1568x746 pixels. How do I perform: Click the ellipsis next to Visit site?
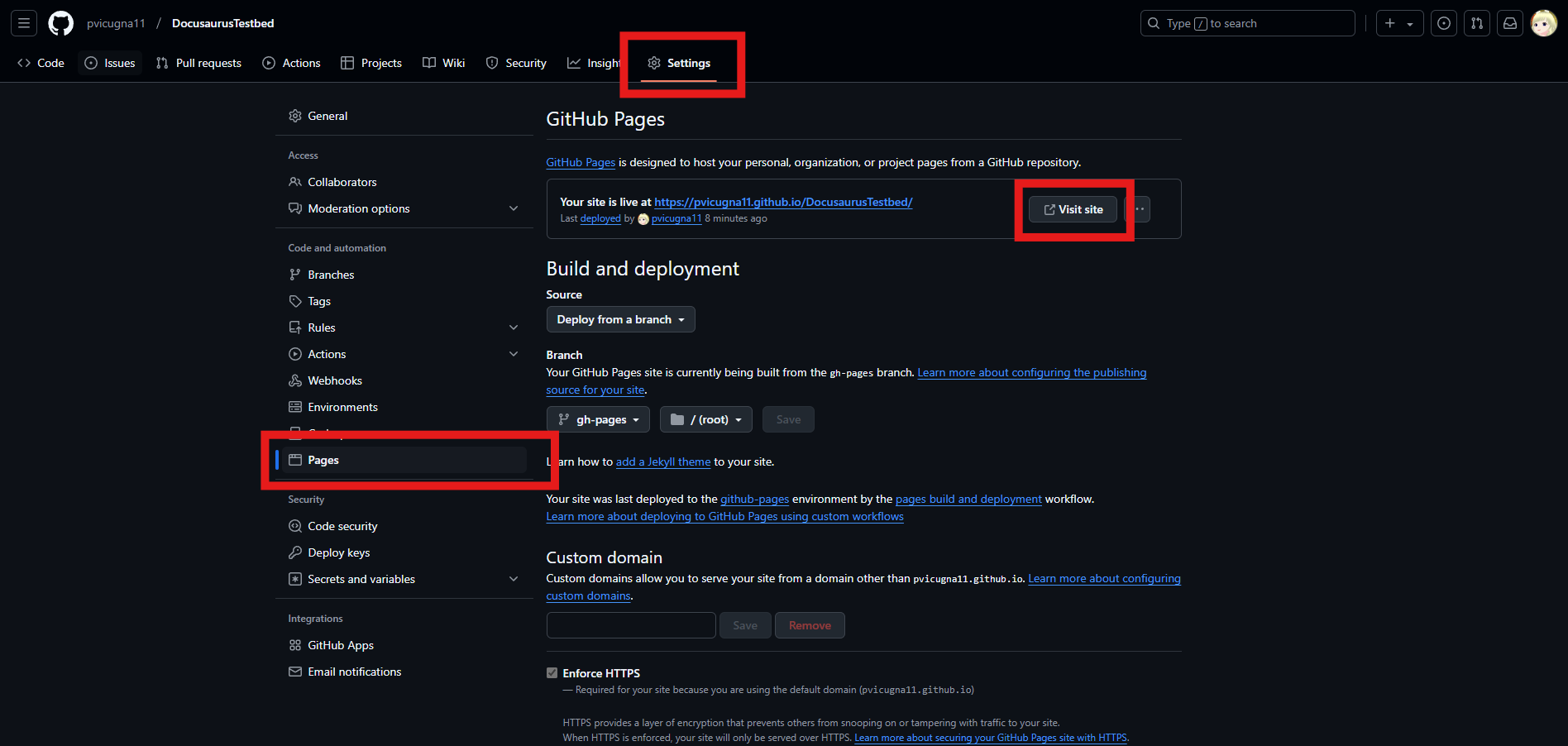point(1139,209)
